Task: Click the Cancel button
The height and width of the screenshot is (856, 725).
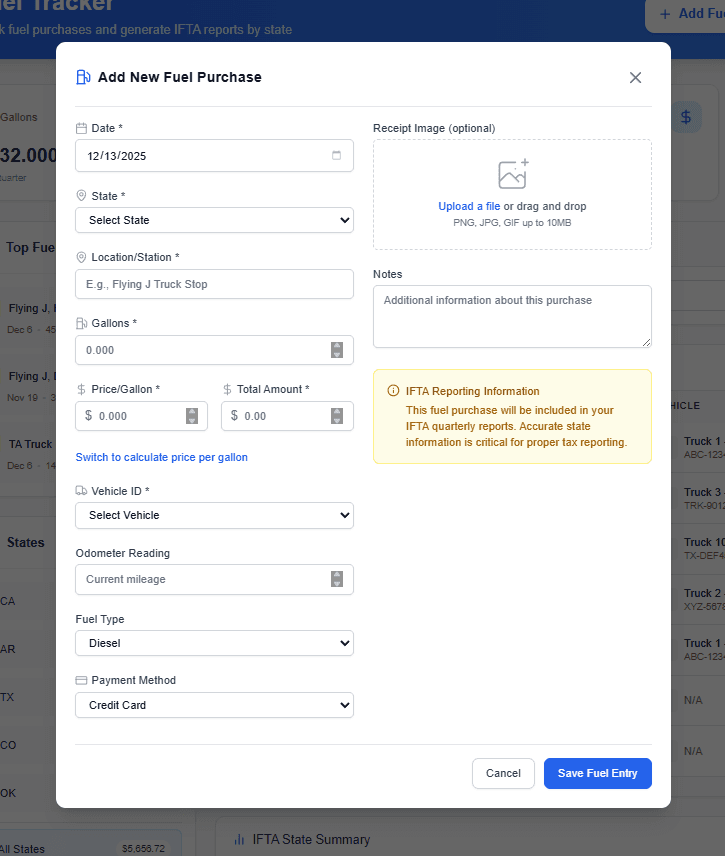Action: (503, 773)
